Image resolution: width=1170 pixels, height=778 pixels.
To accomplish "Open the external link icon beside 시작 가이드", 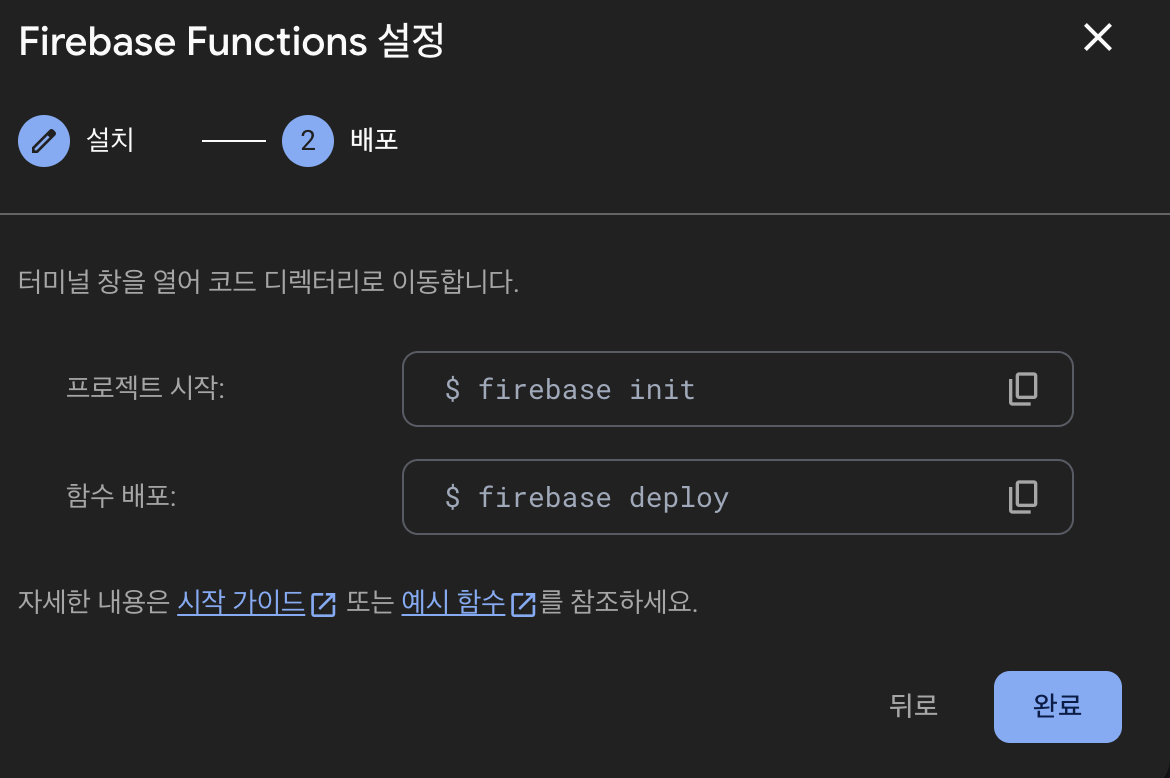I will coord(321,604).
